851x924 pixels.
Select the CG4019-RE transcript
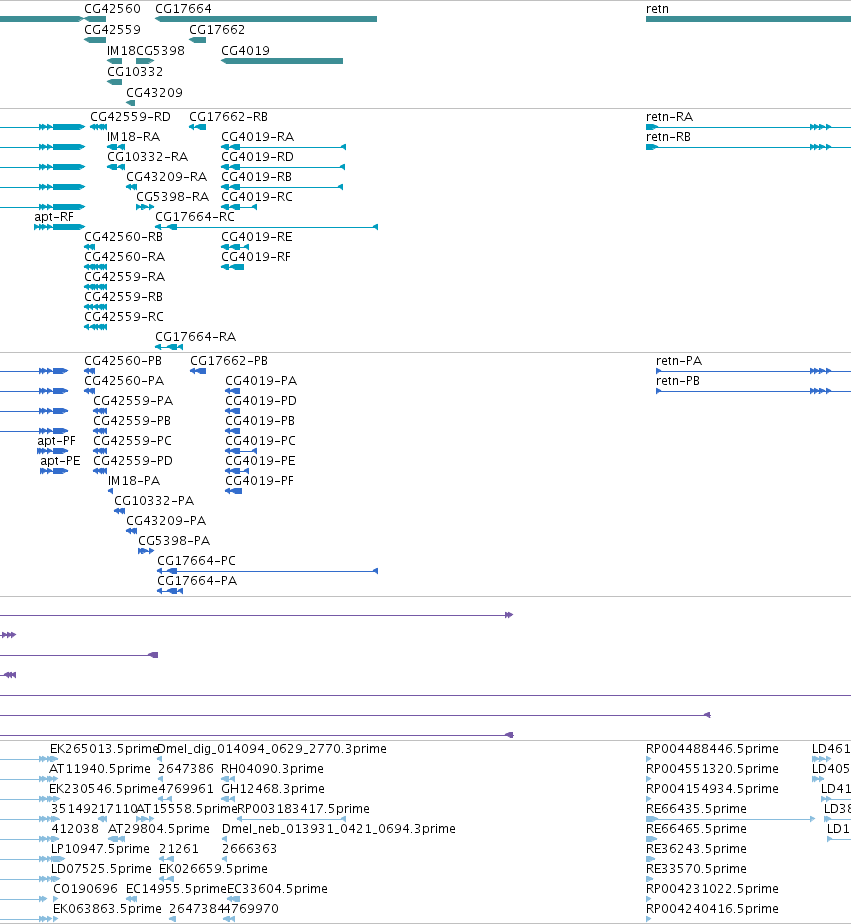235,247
